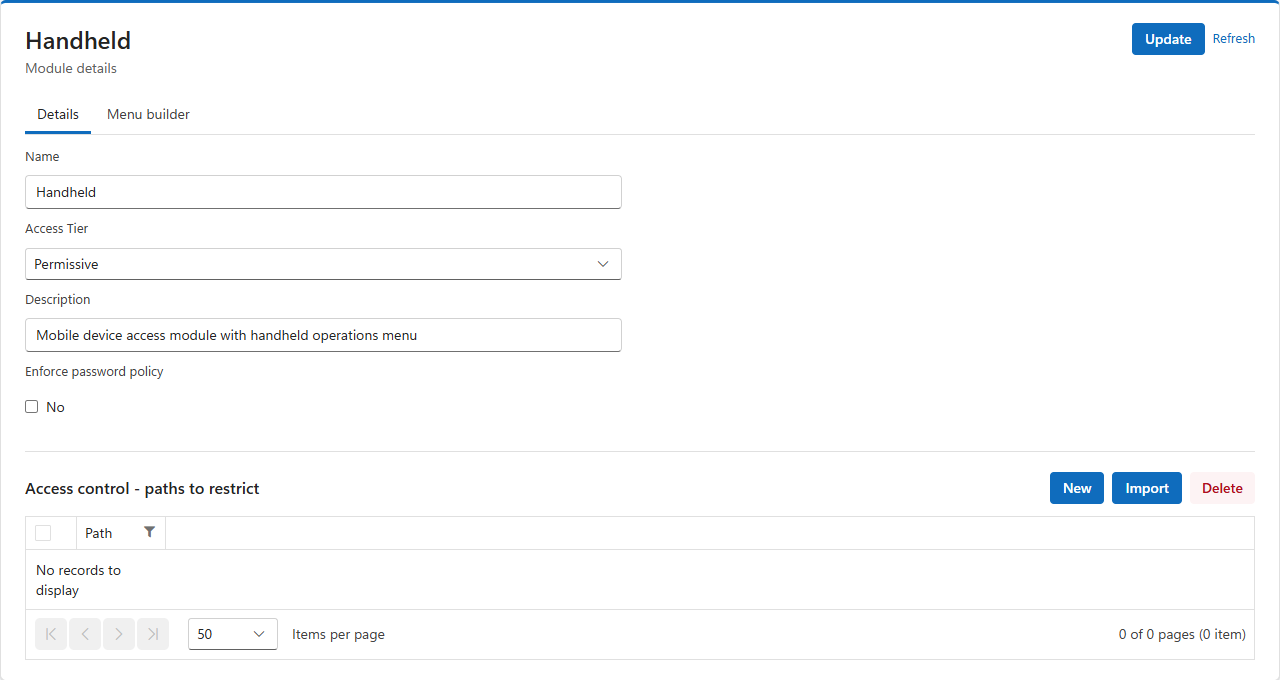Click the 'Module details' subtitle
The image size is (1280, 680).
click(71, 69)
